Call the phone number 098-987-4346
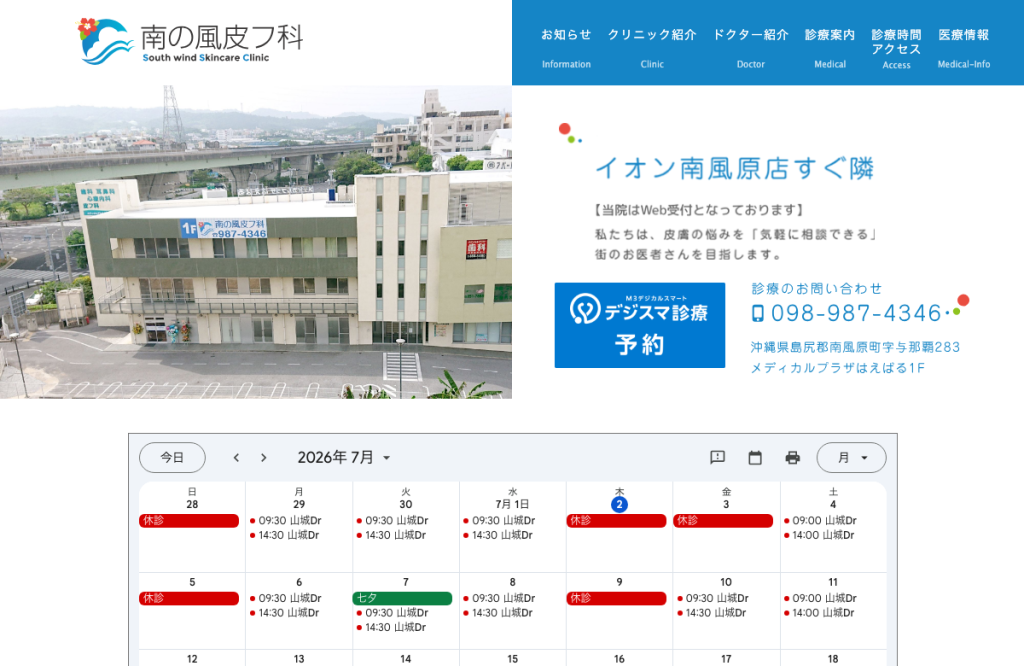Screen dimensions: 1024x666 [x=856, y=313]
